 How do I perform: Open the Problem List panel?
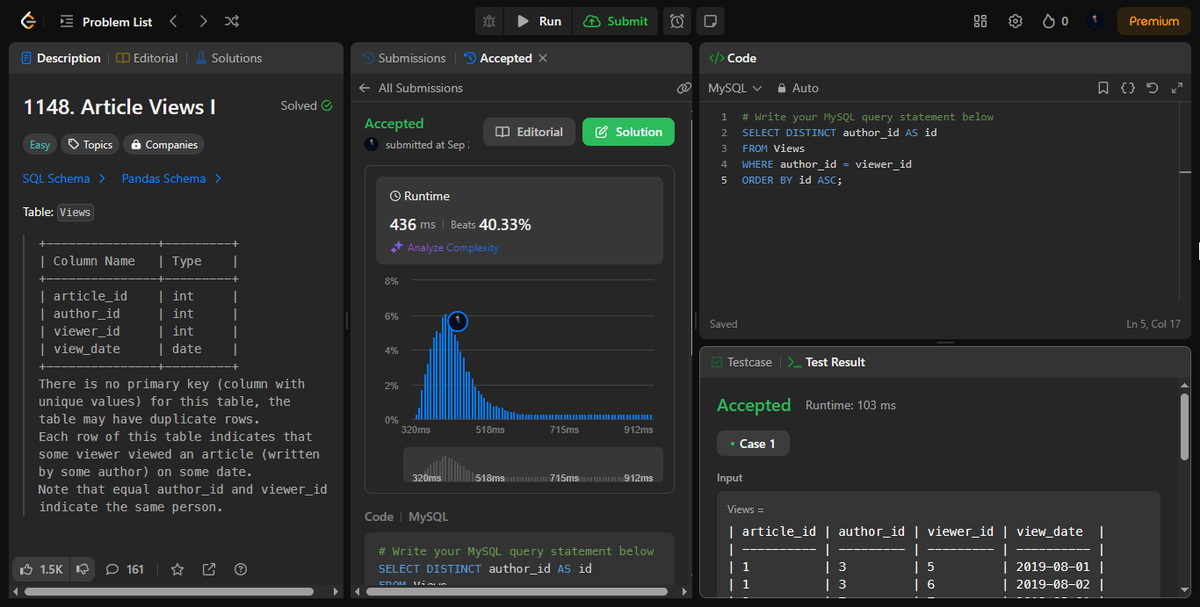point(105,21)
